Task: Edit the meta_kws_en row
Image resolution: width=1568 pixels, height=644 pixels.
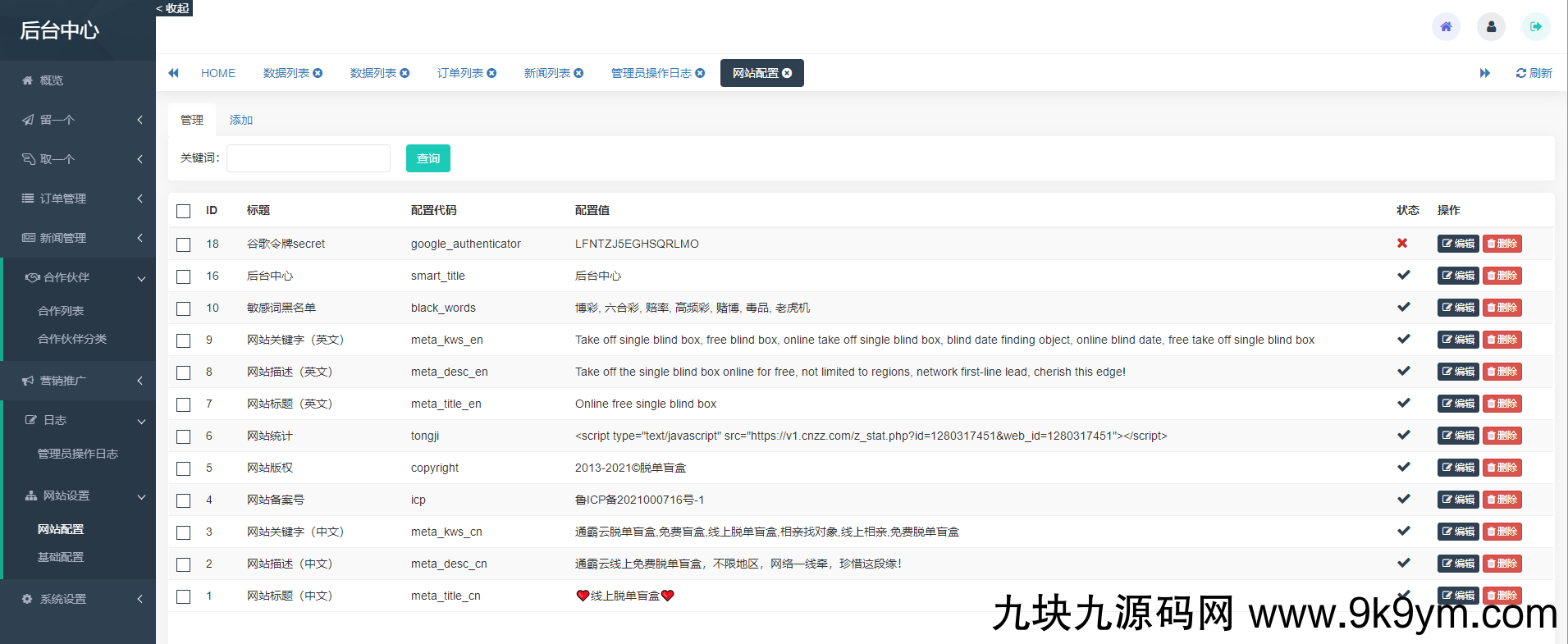Action: pyautogui.click(x=1458, y=340)
